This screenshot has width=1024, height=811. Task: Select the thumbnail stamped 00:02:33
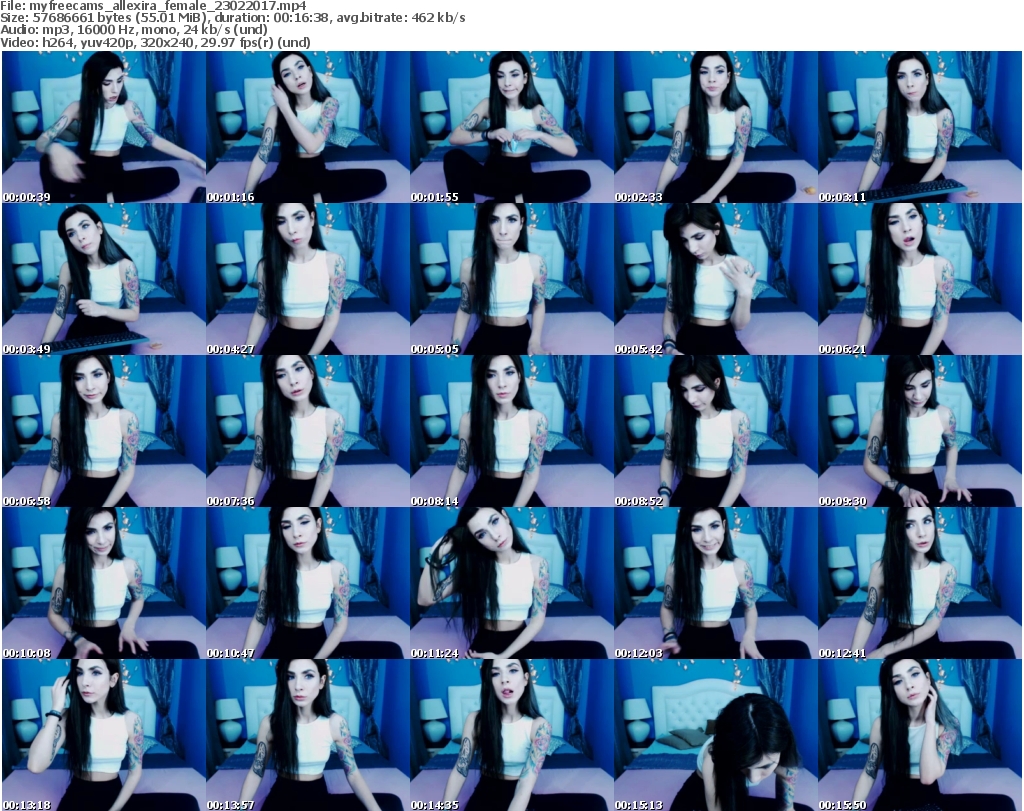pyautogui.click(x=716, y=127)
